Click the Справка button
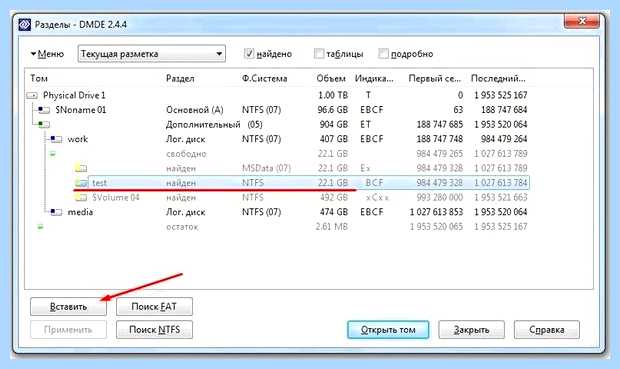Viewport: 620px width, 369px height. pyautogui.click(x=546, y=329)
